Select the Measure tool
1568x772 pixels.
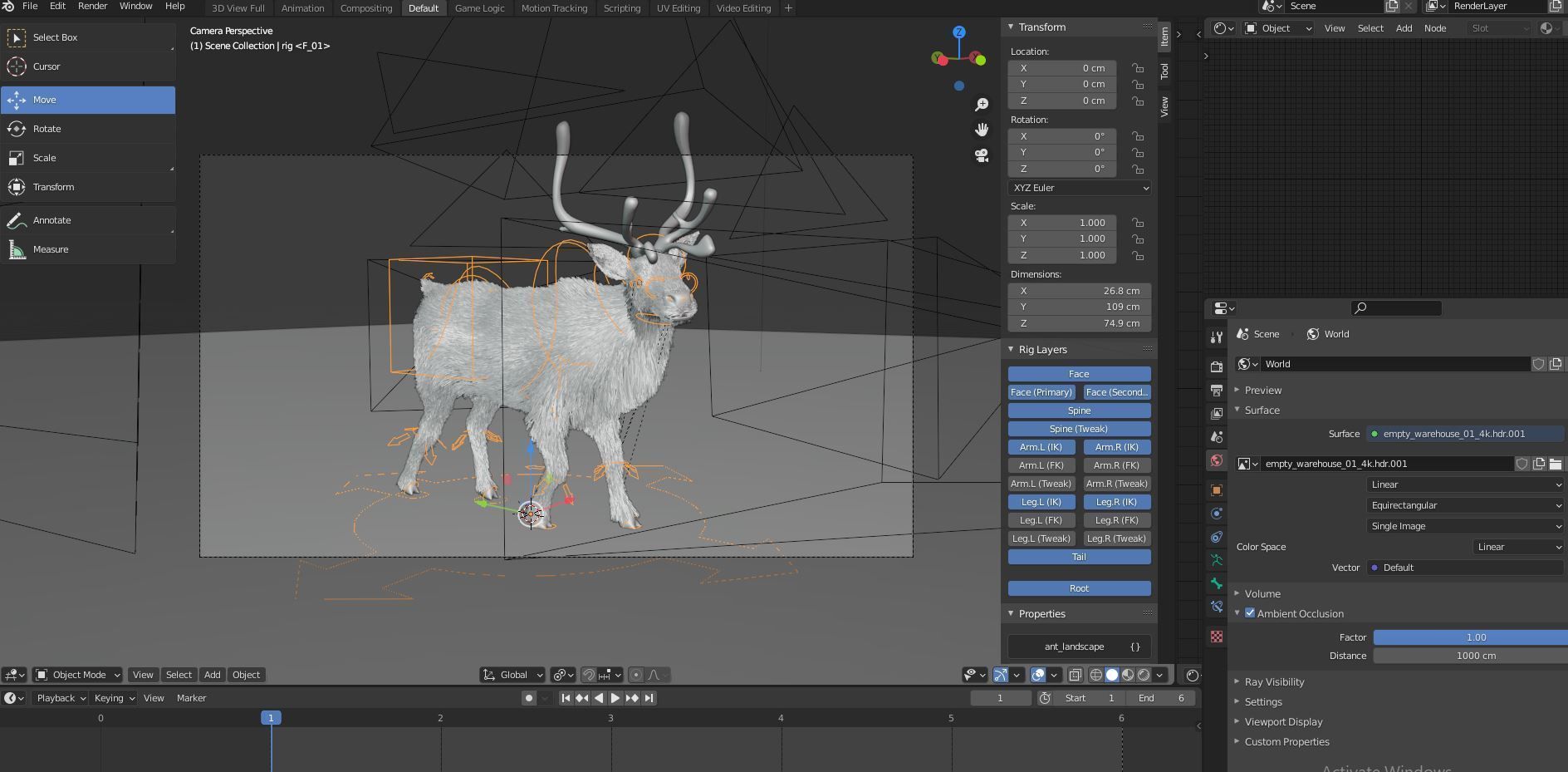pyautogui.click(x=88, y=249)
